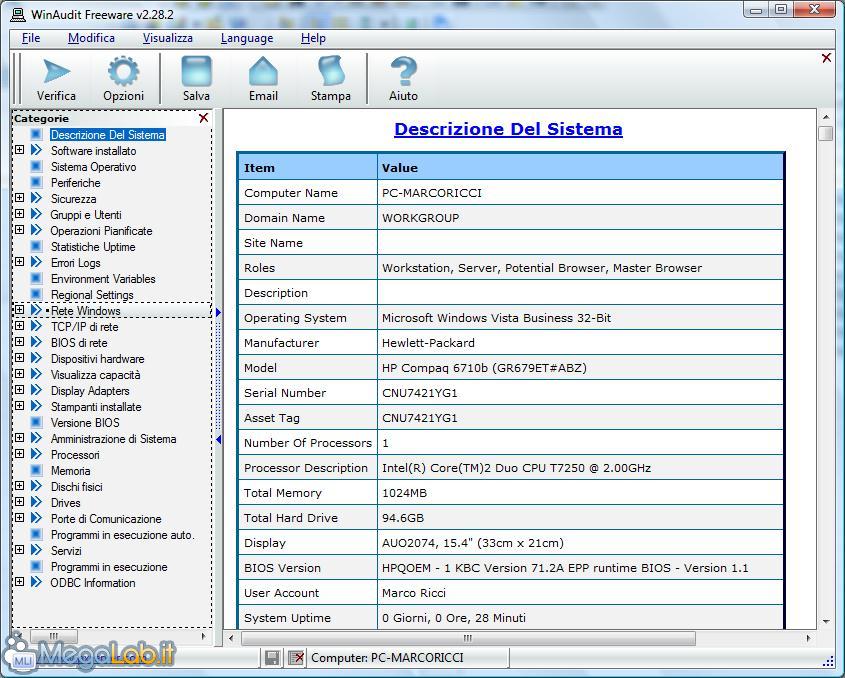Click the report vertical scrollbar down arrow
Viewport: 845px width, 678px height.
pyautogui.click(x=826, y=621)
